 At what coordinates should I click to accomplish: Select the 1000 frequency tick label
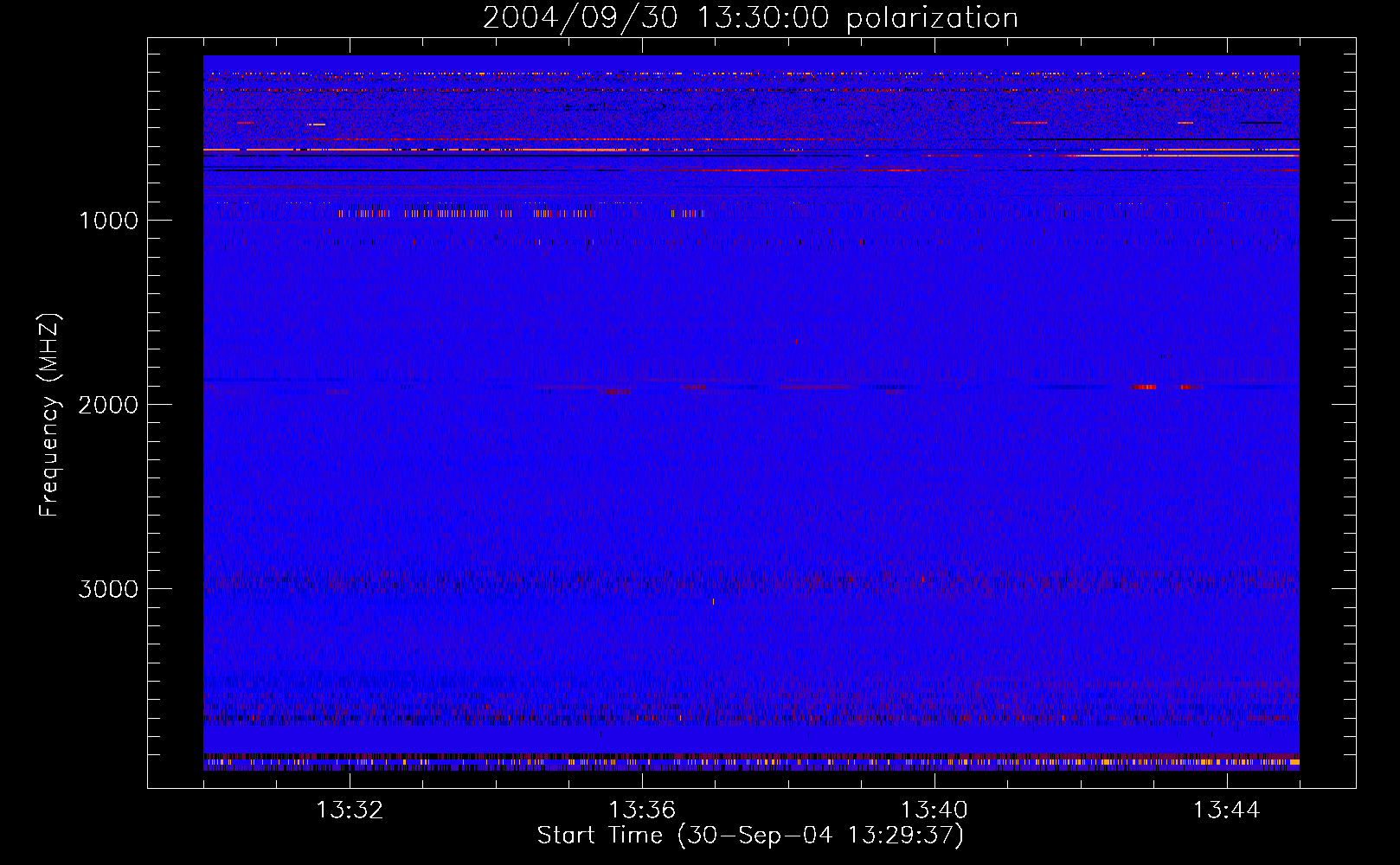point(108,221)
